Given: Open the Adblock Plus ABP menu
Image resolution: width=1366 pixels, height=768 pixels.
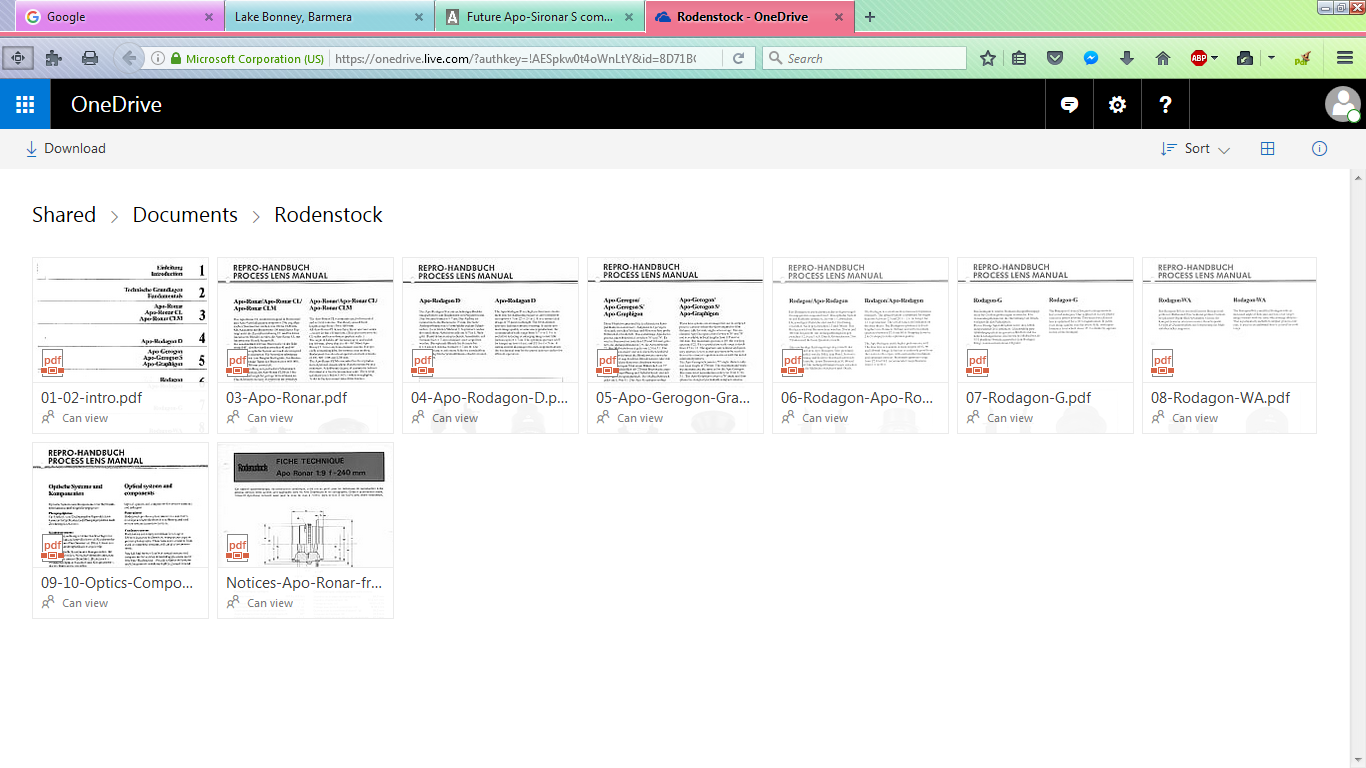Looking at the screenshot, I should pos(1204,58).
